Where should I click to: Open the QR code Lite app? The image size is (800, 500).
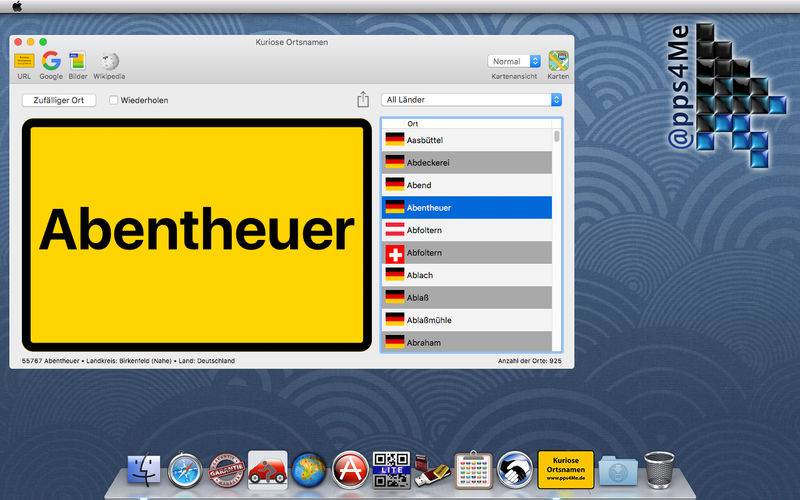coord(391,470)
